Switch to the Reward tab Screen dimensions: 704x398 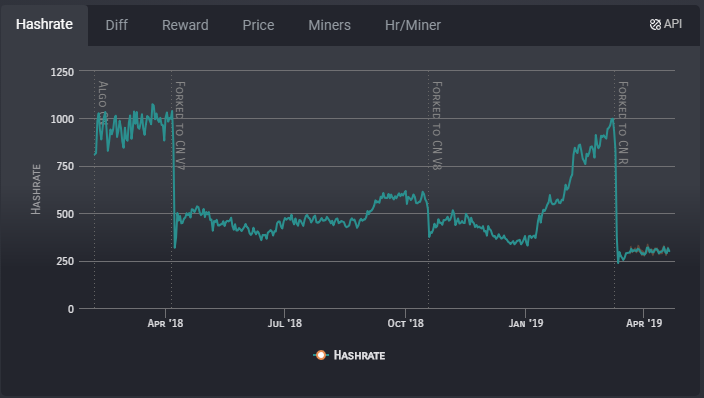pos(185,25)
